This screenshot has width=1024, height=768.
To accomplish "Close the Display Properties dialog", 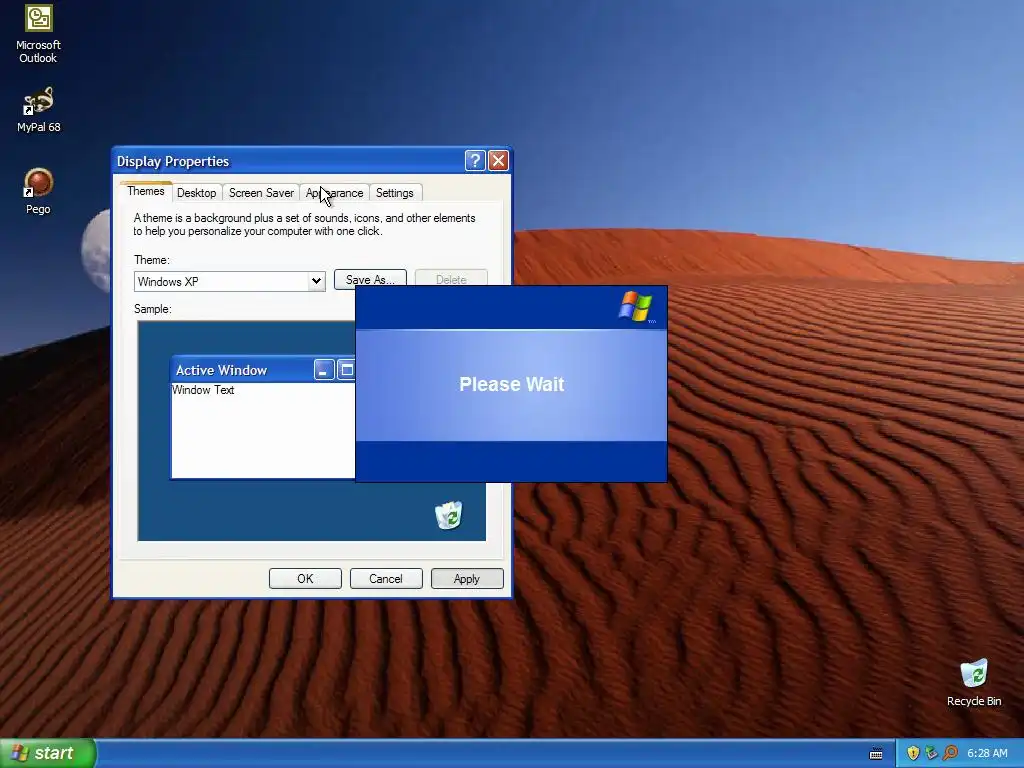I will coord(498,161).
